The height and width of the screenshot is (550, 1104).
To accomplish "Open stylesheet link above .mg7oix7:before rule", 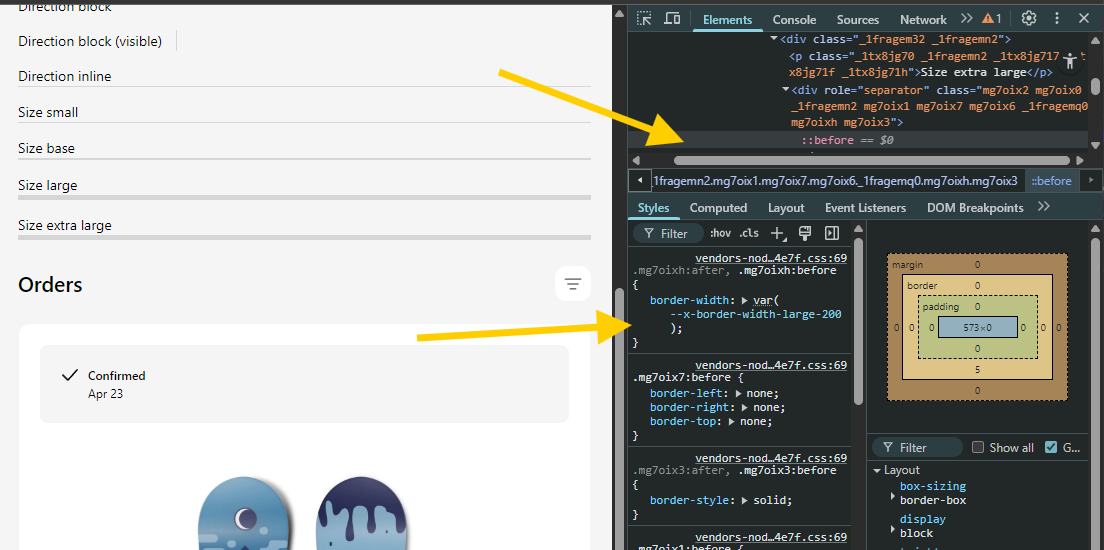I will coord(770,365).
